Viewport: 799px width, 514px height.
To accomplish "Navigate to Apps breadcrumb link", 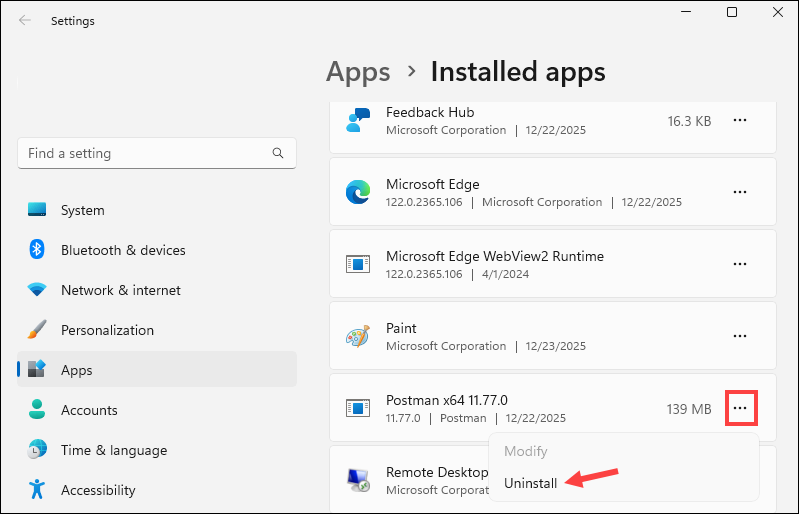I will [x=358, y=72].
